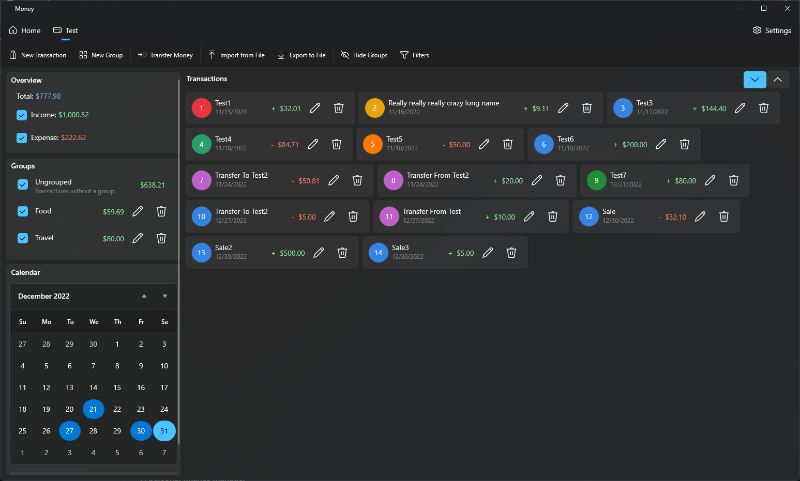Image resolution: width=800 pixels, height=481 pixels.
Task: Delete the Test6 transaction
Action: coord(684,144)
